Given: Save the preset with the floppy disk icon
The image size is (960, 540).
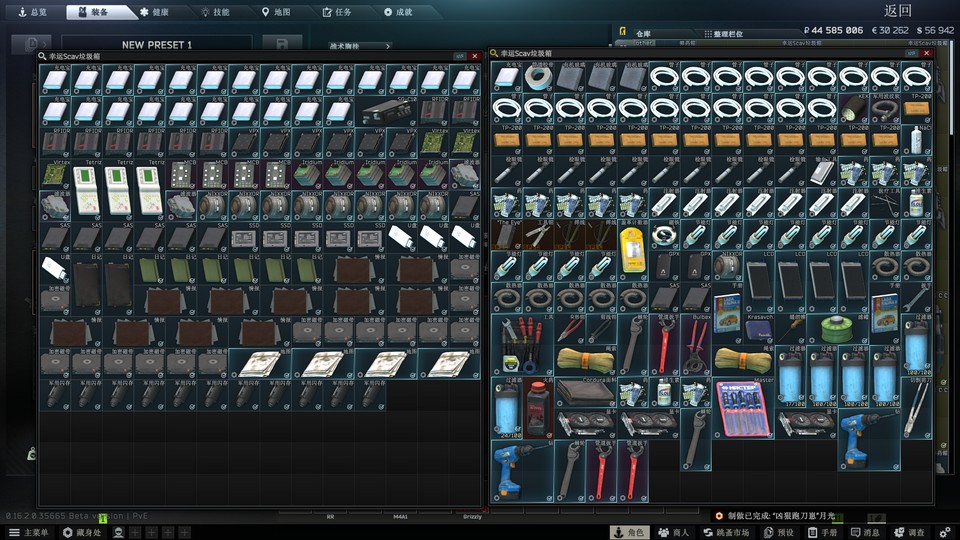Looking at the screenshot, I should click(282, 43).
